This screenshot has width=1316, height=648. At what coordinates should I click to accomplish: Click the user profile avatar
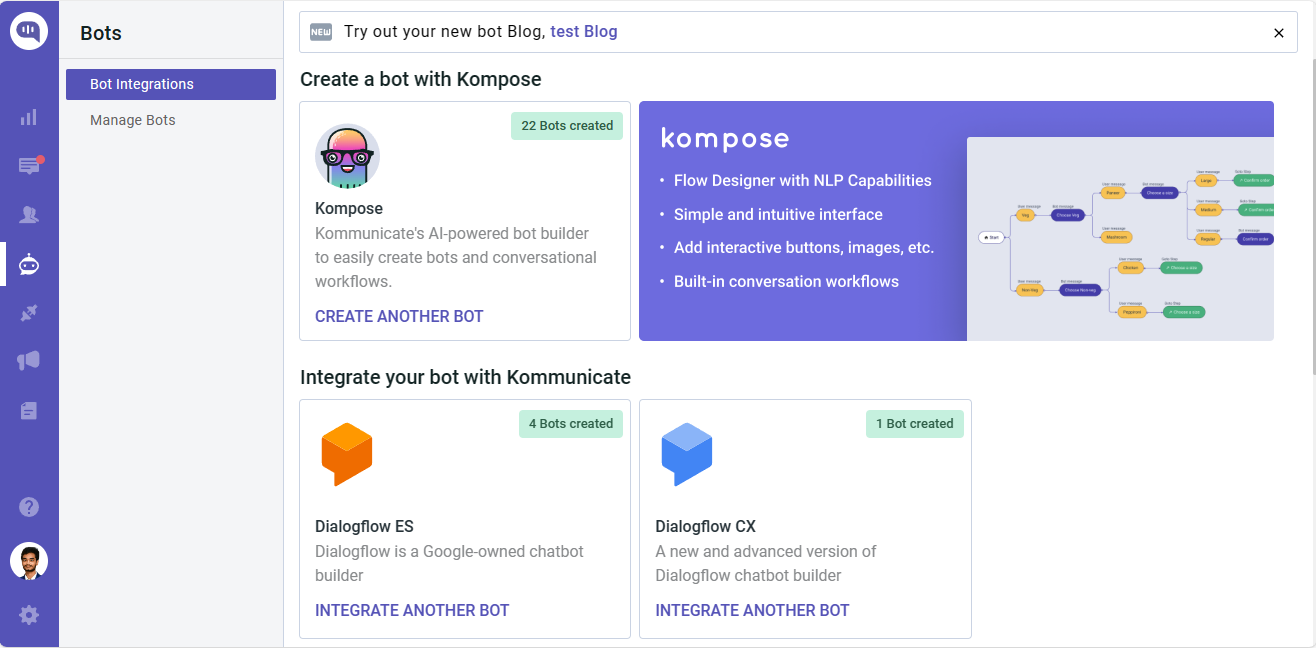point(29,561)
